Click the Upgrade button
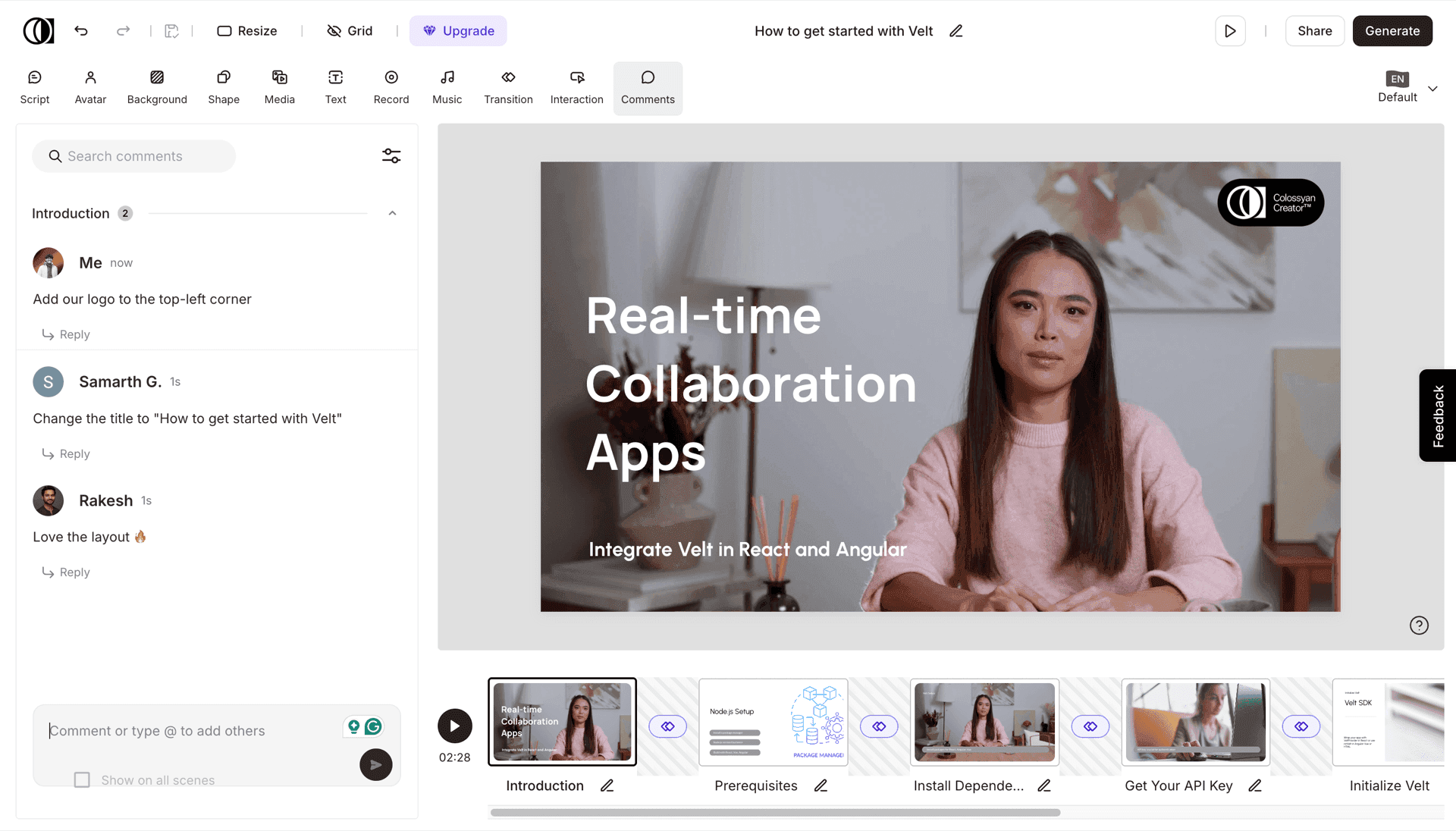The height and width of the screenshot is (831, 1456). click(458, 31)
